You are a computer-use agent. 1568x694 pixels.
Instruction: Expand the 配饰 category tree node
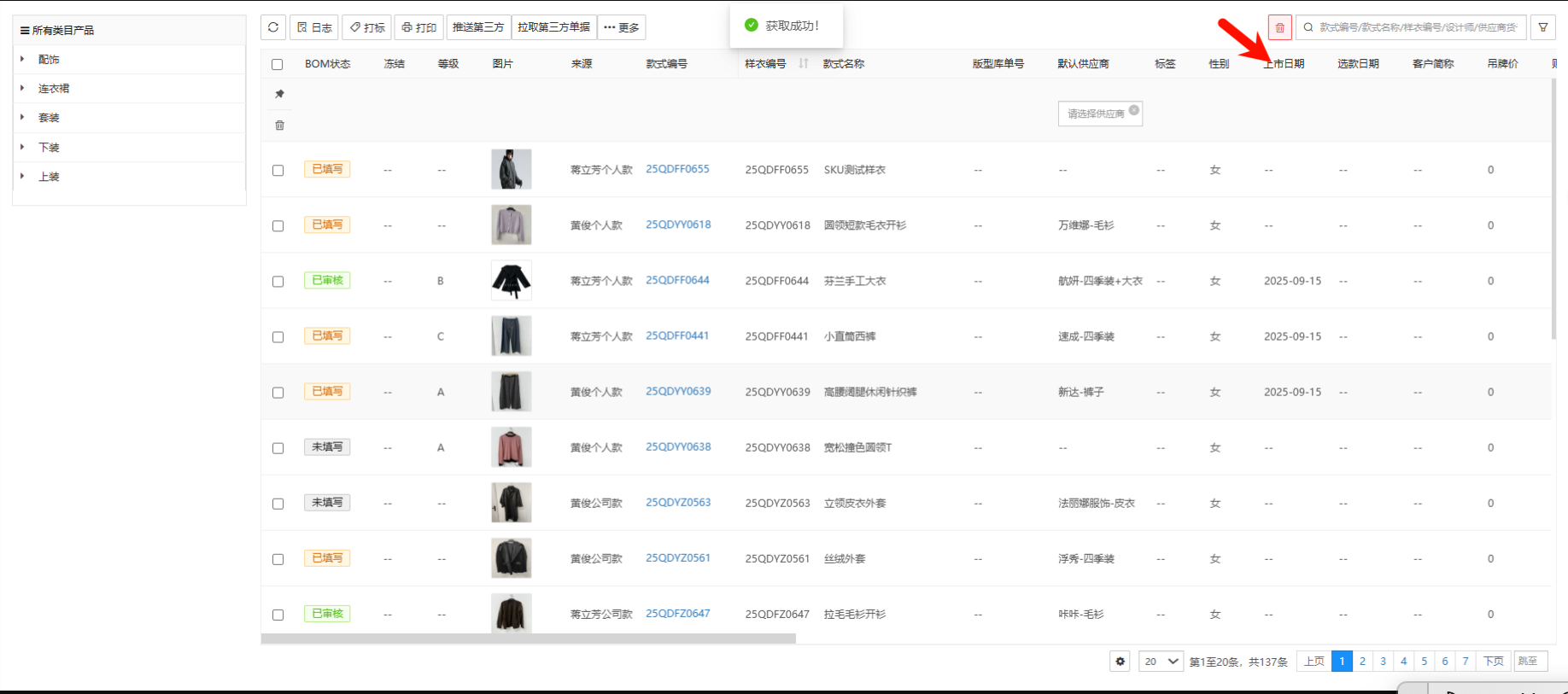[23, 59]
